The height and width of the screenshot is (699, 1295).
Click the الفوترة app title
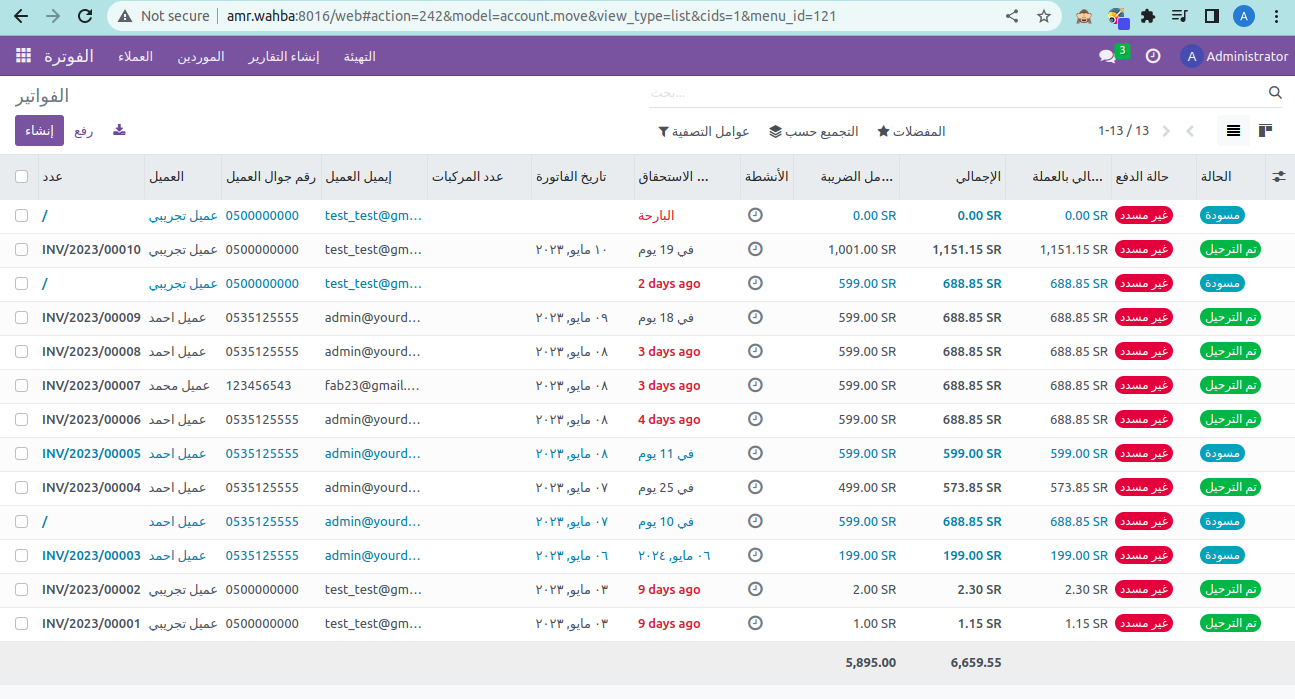(x=69, y=56)
